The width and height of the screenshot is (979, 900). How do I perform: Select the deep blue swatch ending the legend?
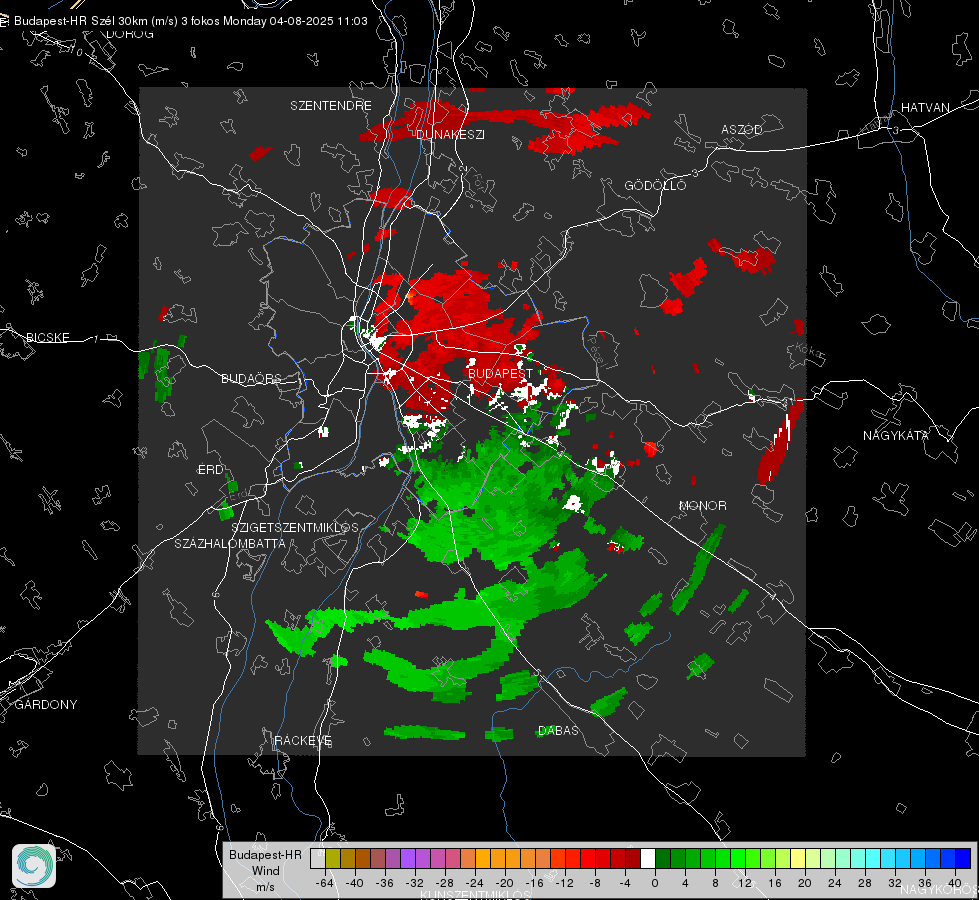(963, 858)
